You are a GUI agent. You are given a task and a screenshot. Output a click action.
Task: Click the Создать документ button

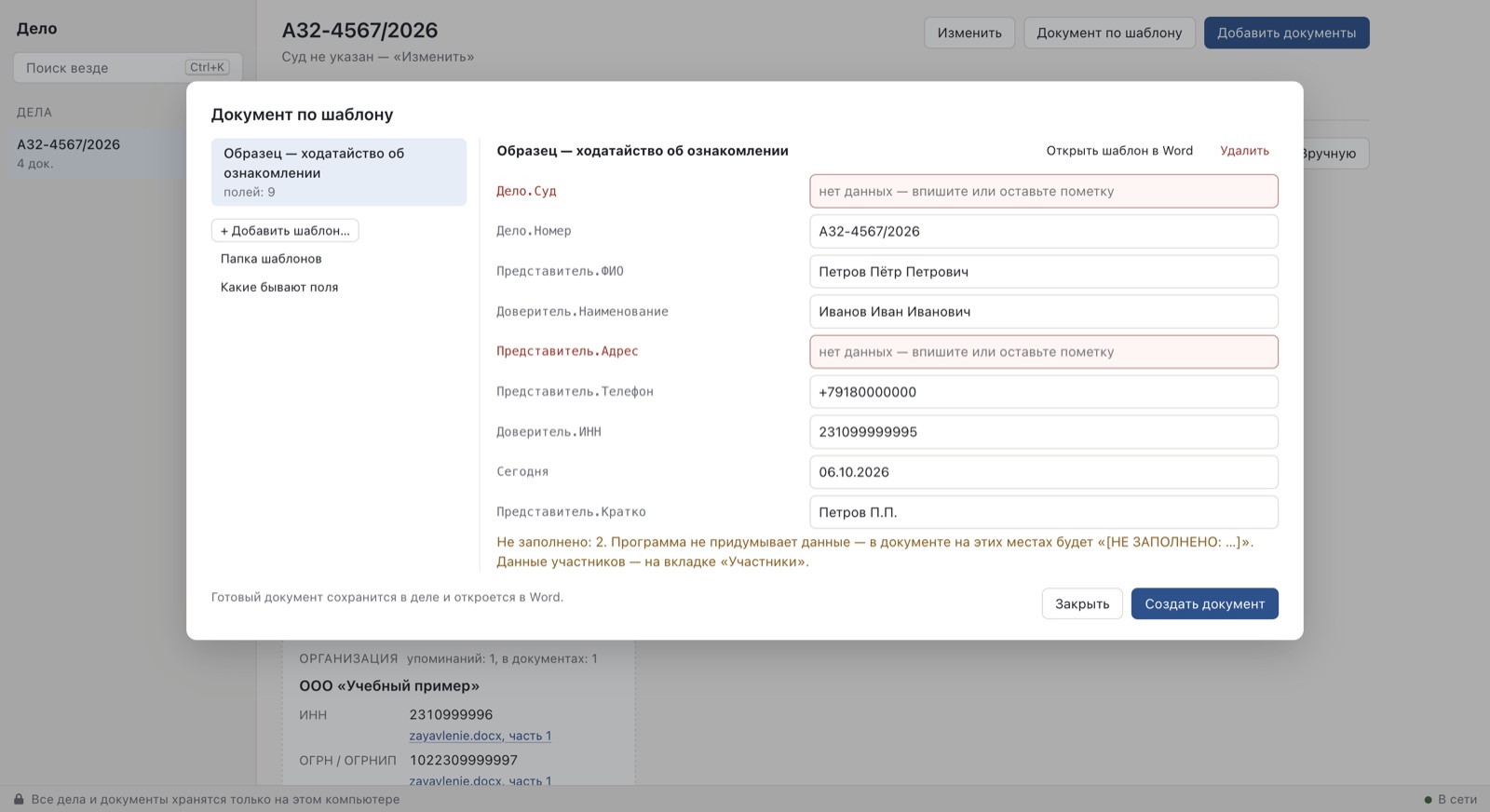pyautogui.click(x=1204, y=603)
